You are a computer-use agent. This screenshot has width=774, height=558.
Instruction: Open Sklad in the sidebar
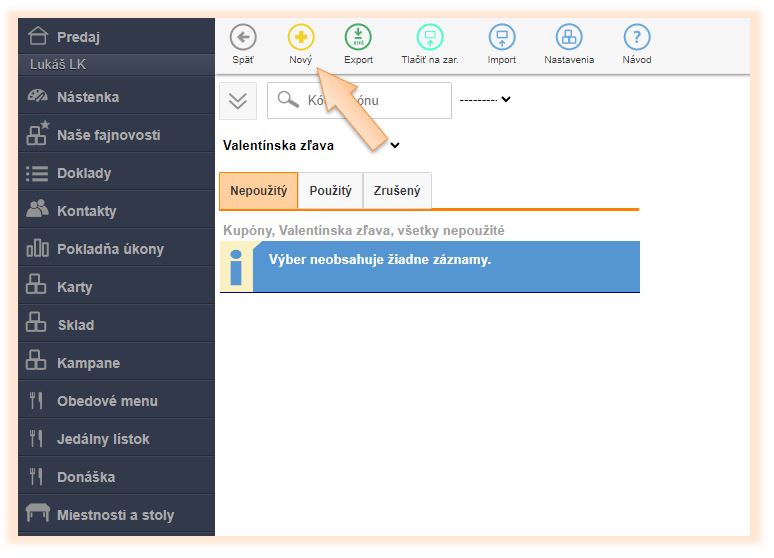[75, 325]
